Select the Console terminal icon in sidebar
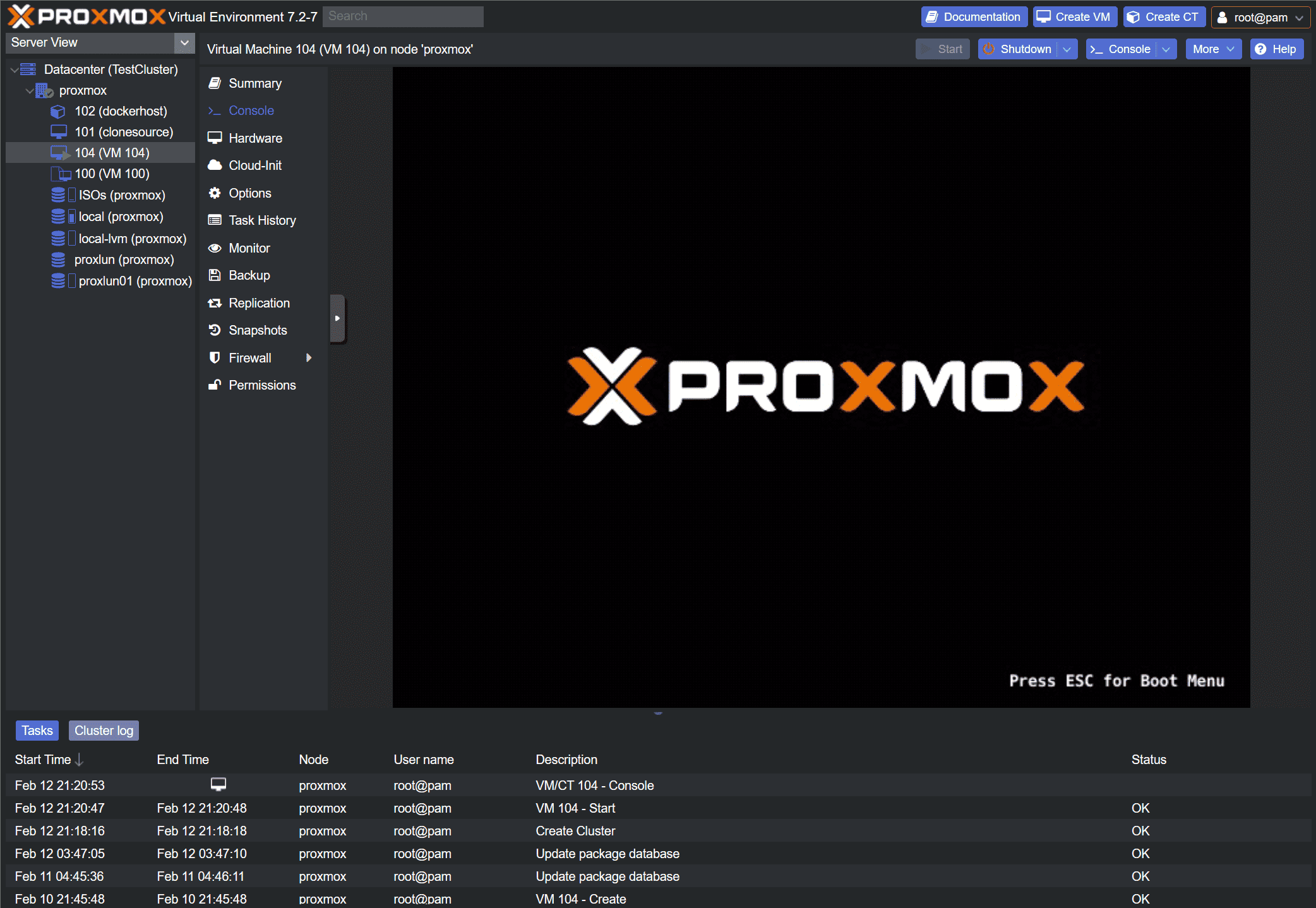The height and width of the screenshot is (908, 1316). [x=215, y=111]
